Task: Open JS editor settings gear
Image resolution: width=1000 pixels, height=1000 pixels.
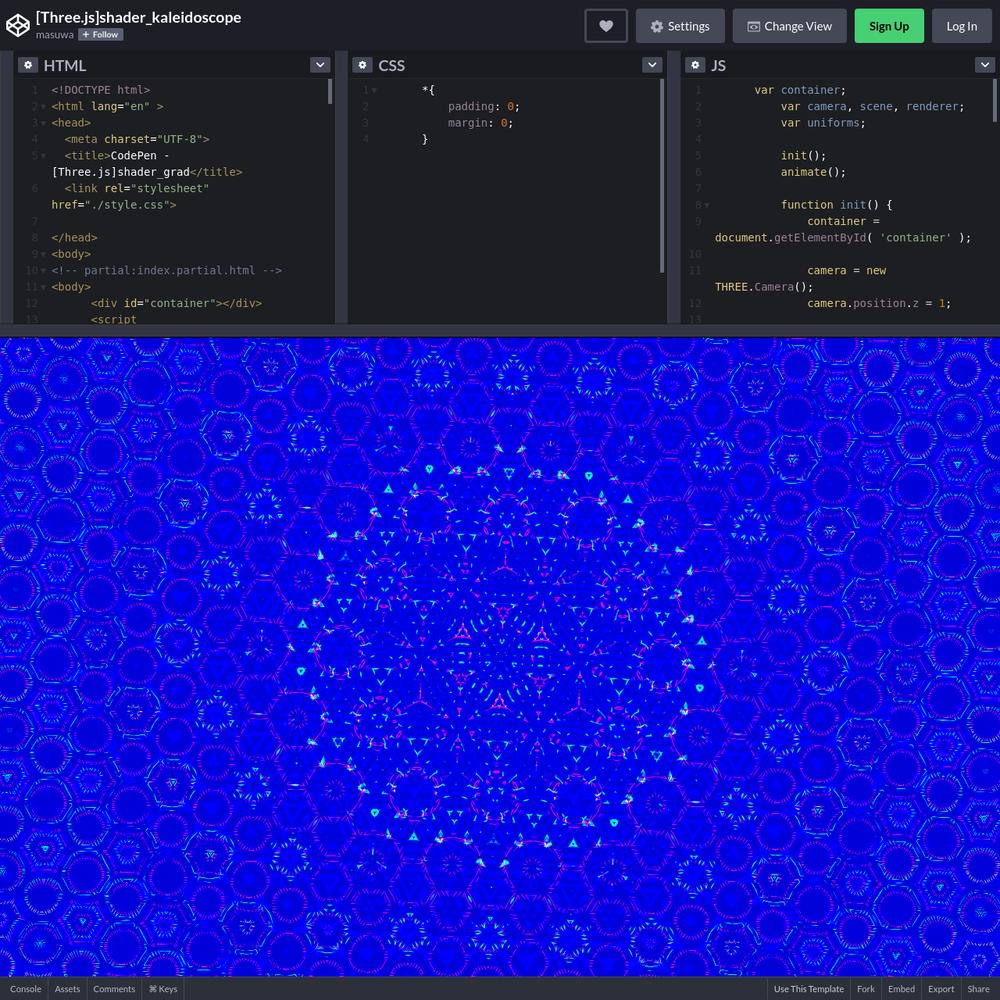Action: (x=695, y=65)
